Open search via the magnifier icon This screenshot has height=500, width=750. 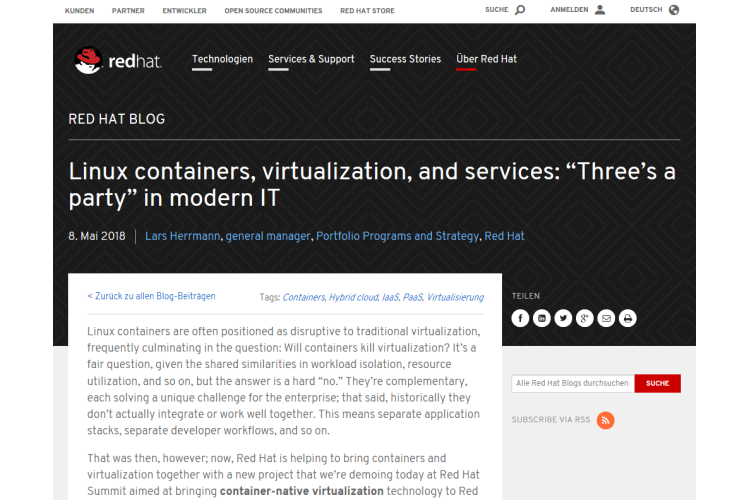coord(519,10)
